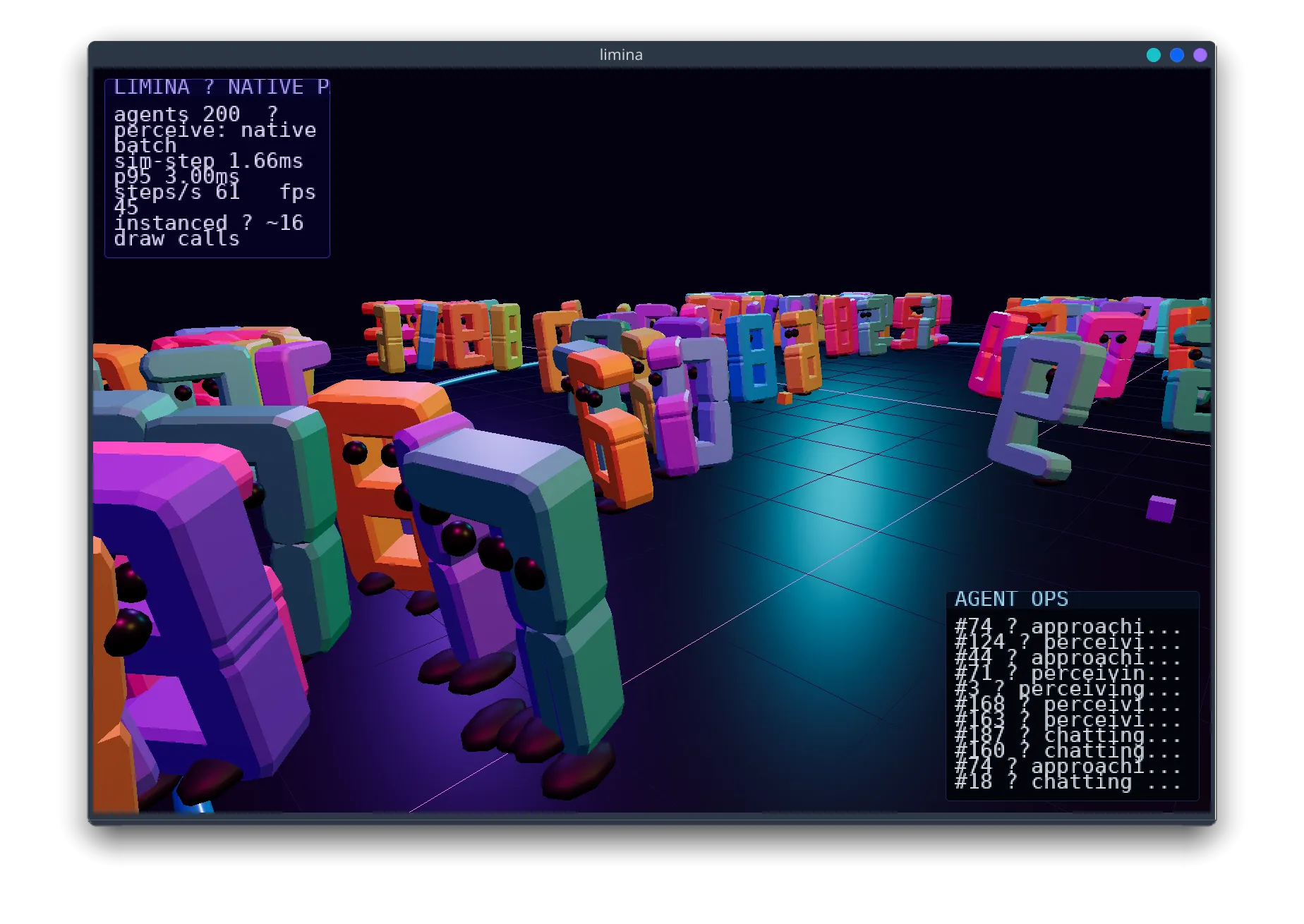Image resolution: width=1304 pixels, height=924 pixels.
Task: Click the 'instanced ? ~16' HUD line
Action: pyautogui.click(x=209, y=223)
